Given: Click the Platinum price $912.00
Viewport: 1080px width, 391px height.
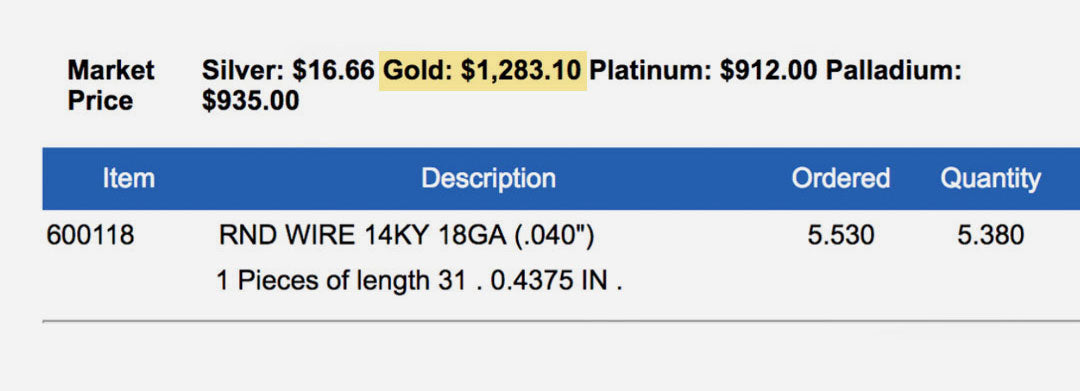Looking at the screenshot, I should pyautogui.click(x=769, y=71).
